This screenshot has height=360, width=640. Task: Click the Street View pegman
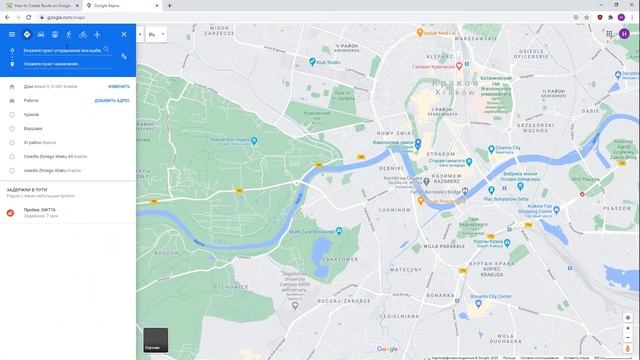(x=628, y=349)
